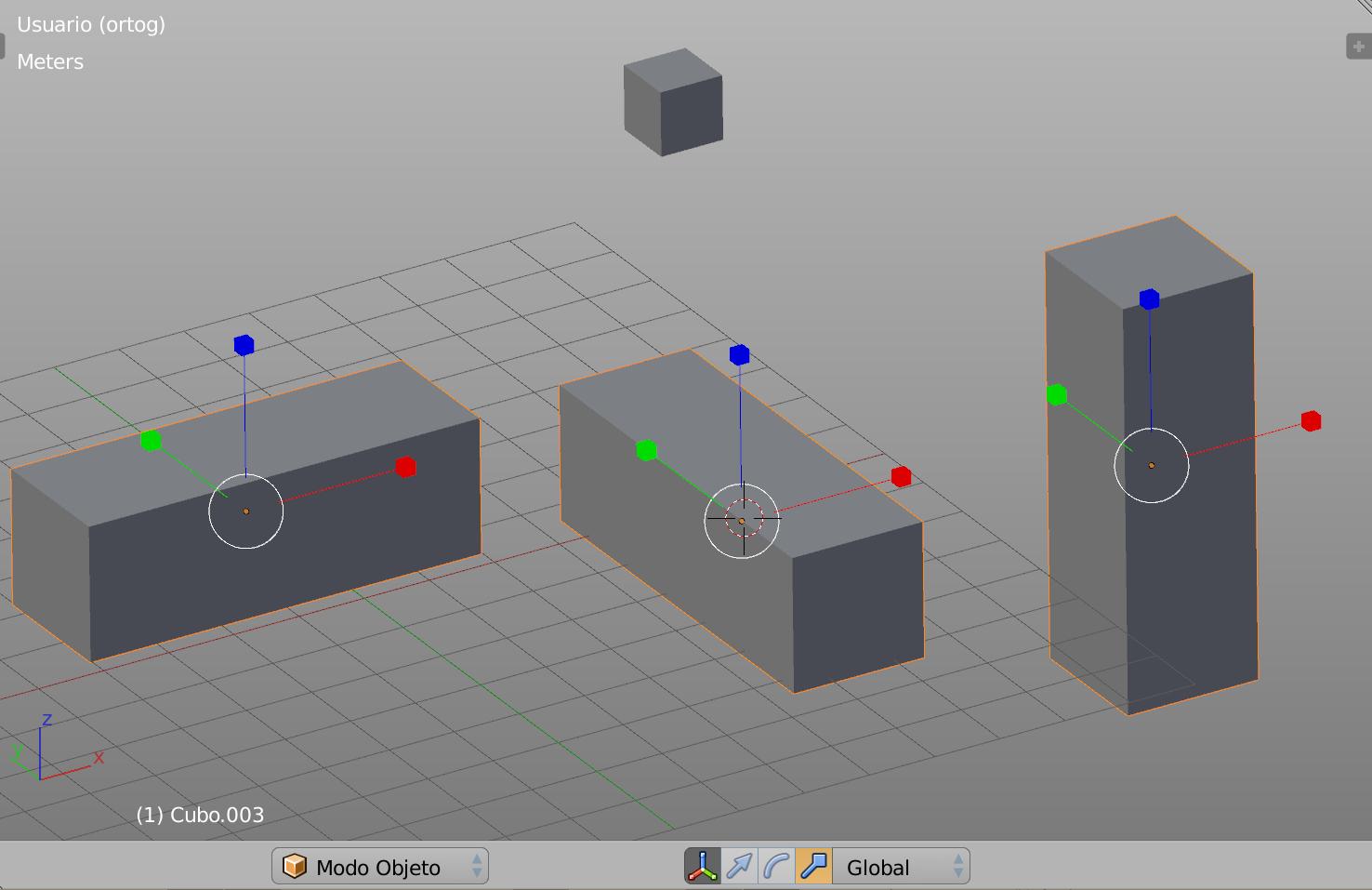
Task: Expand the properties region plus button
Action: point(1359,46)
